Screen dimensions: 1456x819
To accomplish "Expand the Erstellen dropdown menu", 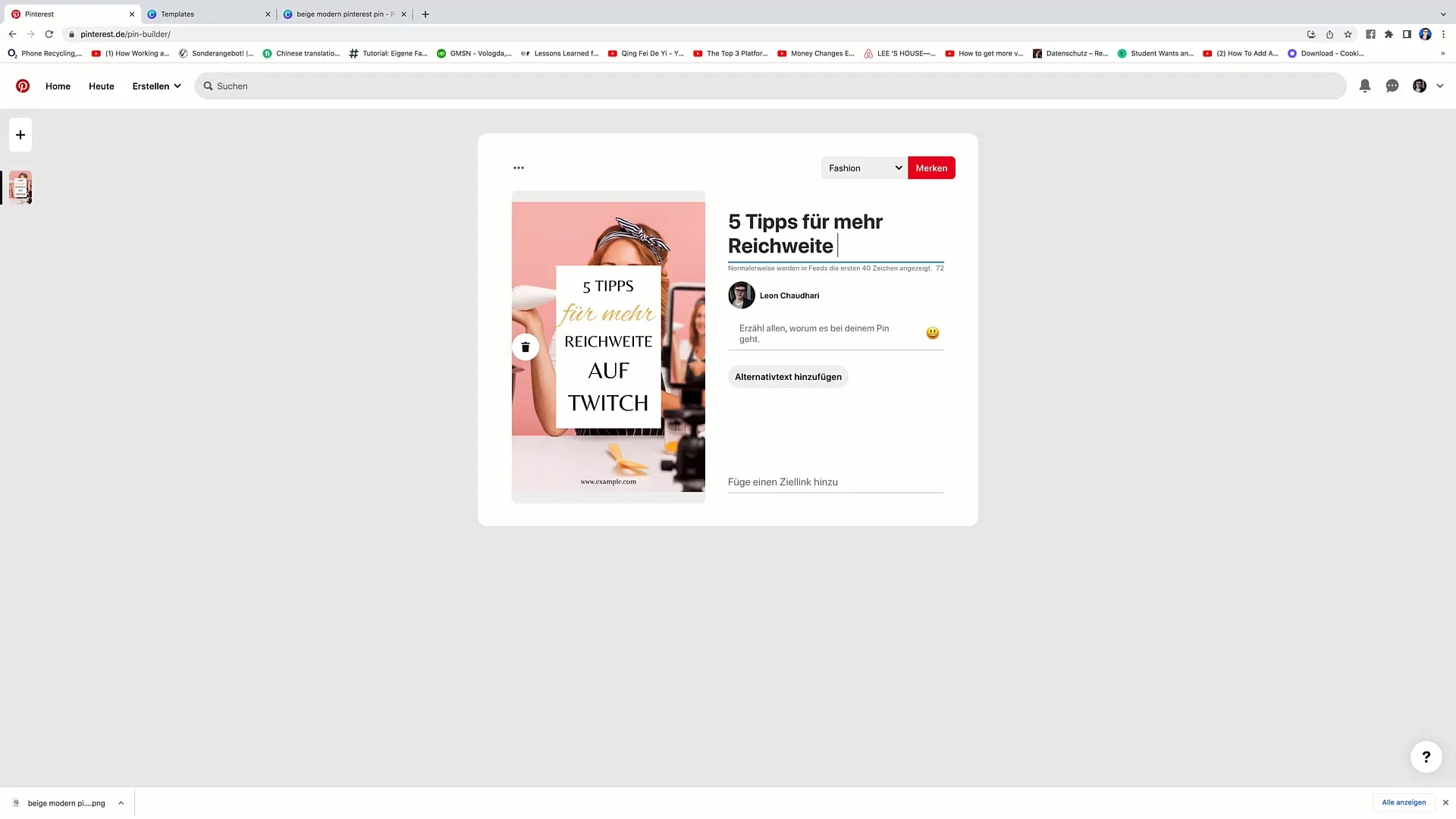I will pos(156,86).
